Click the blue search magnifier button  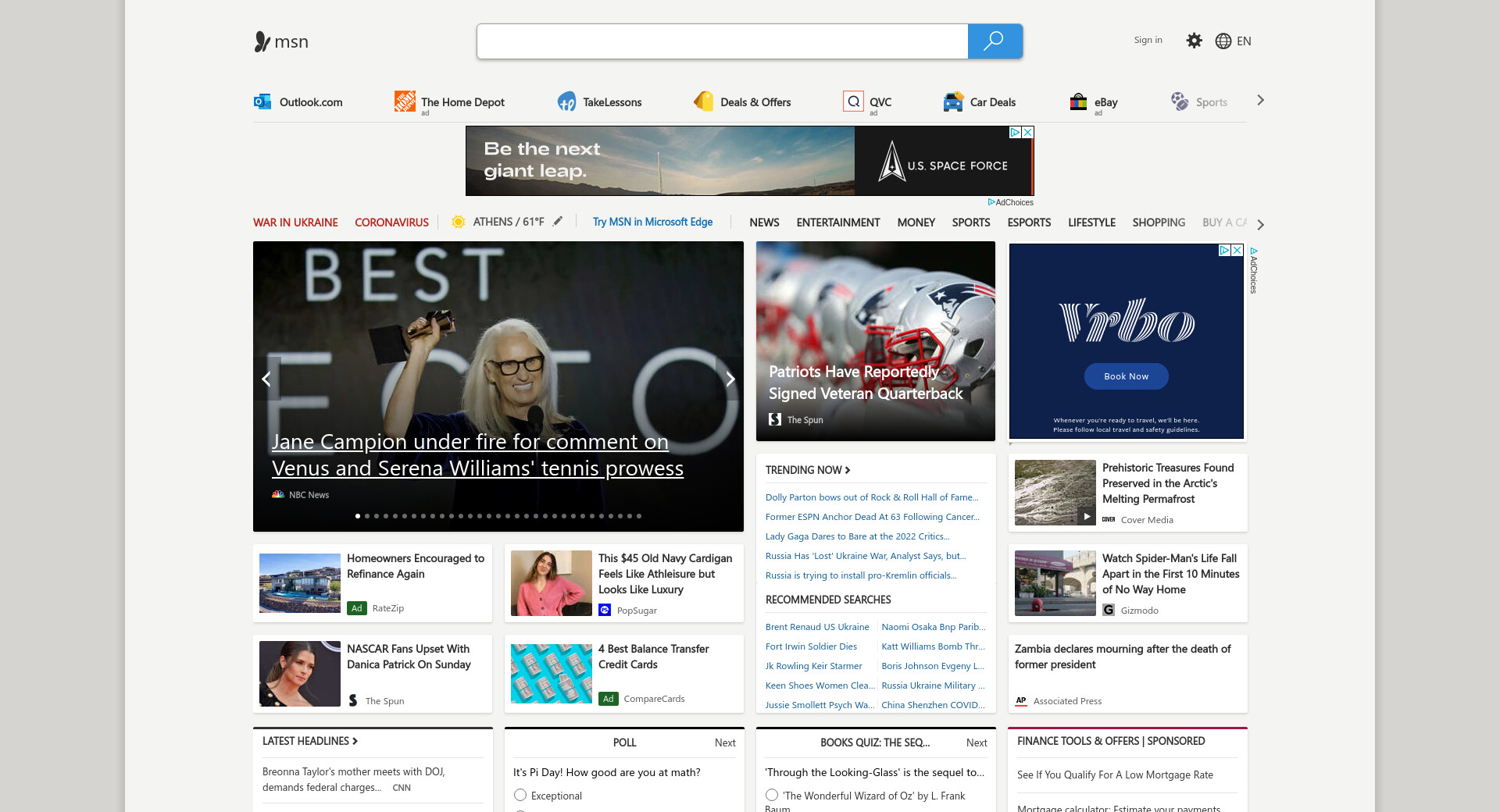coord(994,41)
